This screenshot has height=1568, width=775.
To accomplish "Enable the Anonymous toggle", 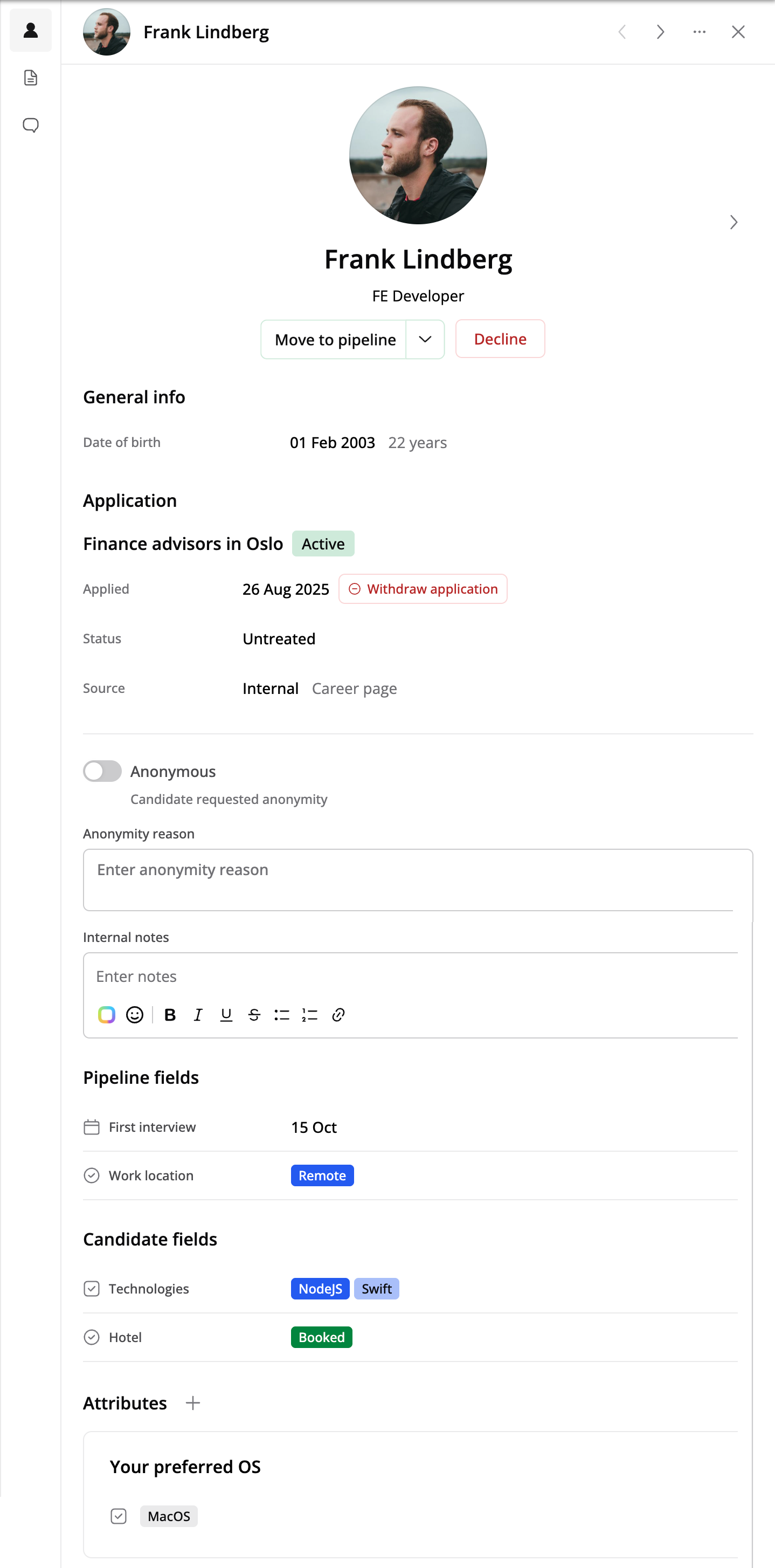I will (102, 771).
